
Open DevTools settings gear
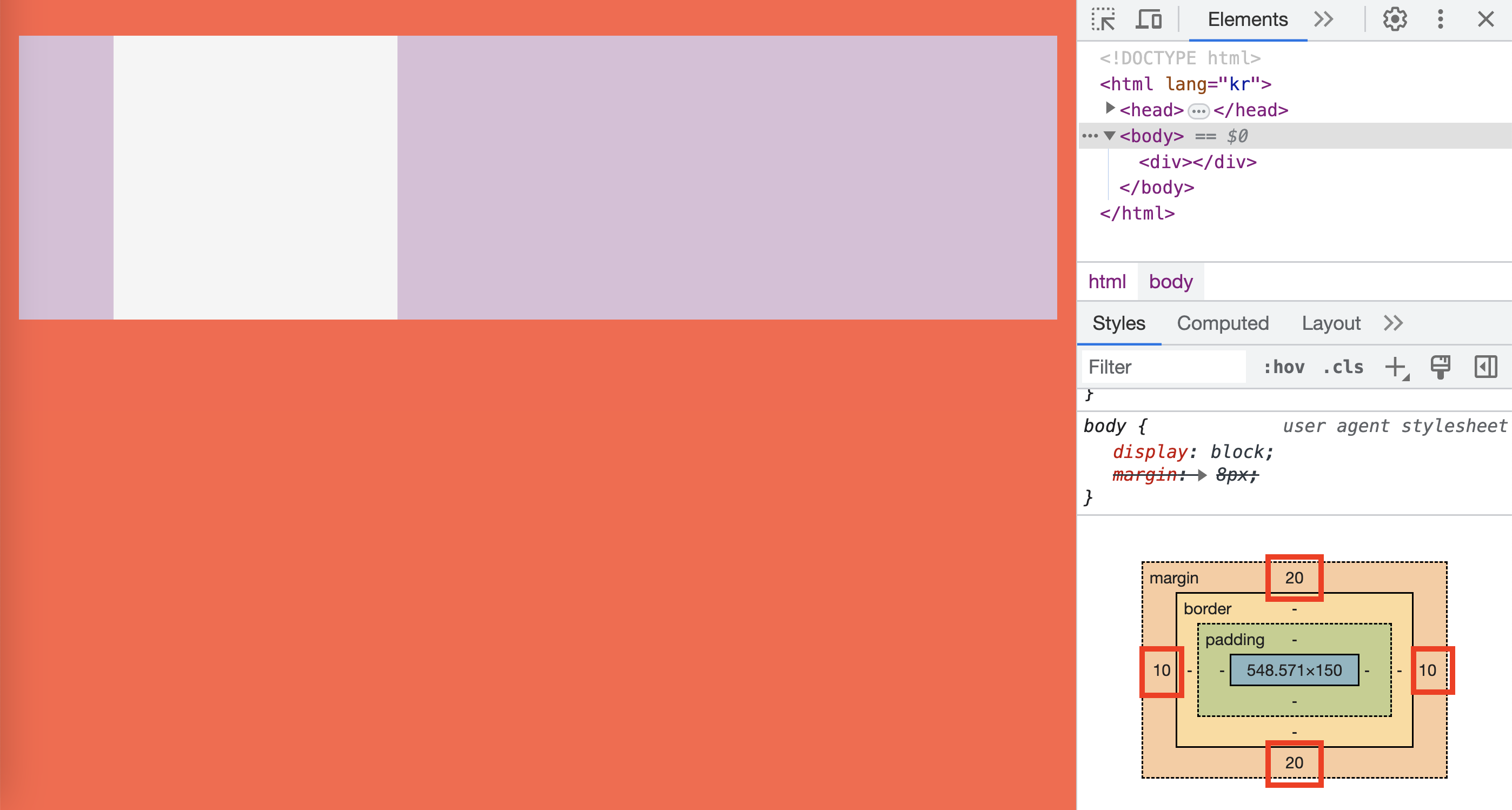click(1395, 20)
